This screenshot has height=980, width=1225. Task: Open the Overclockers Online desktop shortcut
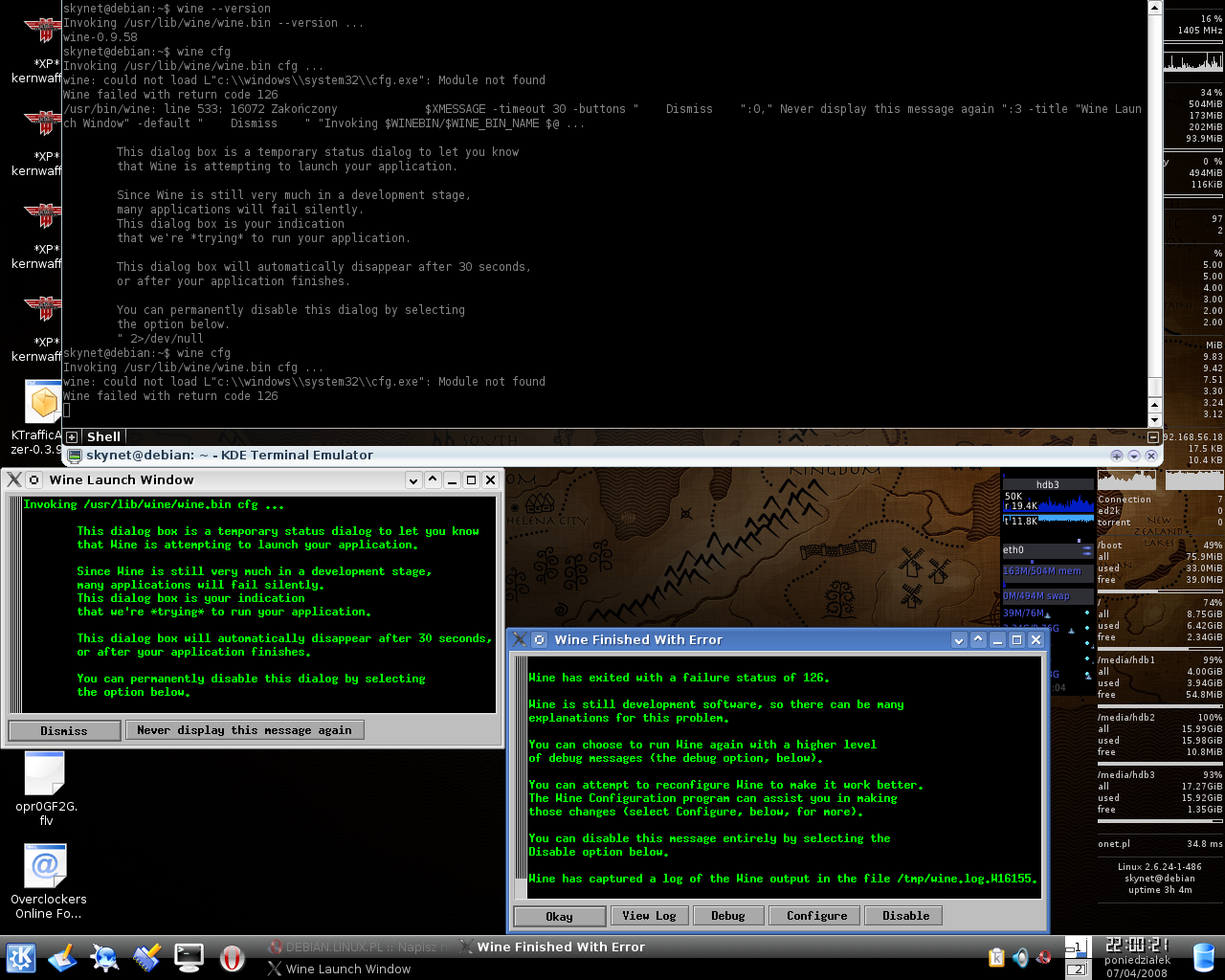coord(48,880)
